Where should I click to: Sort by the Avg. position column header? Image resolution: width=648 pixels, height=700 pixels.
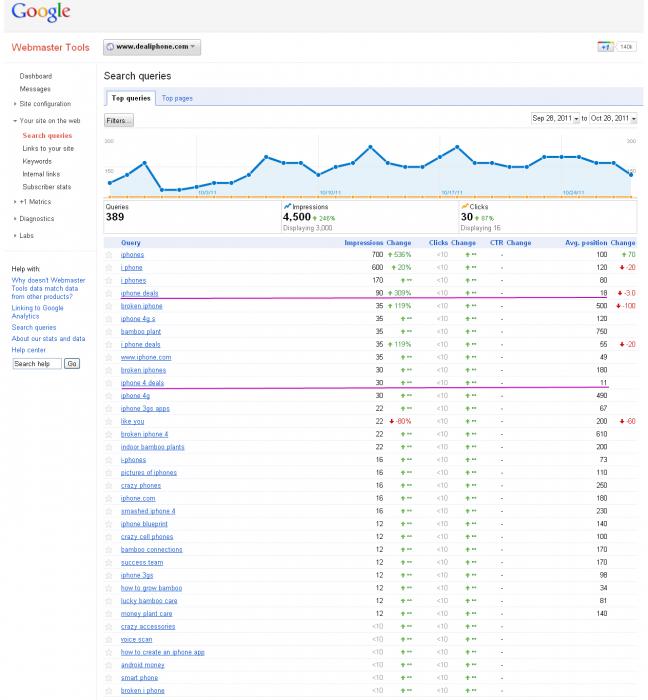(586, 243)
